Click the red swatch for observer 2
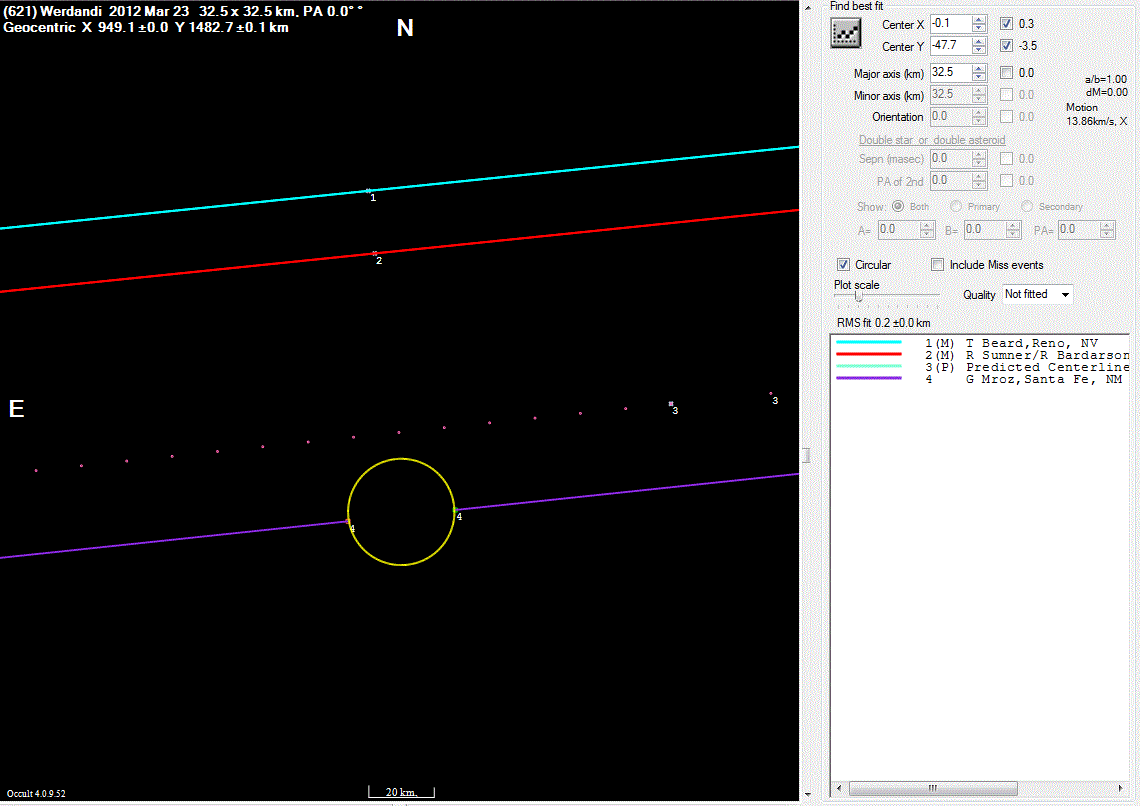Image resolution: width=1140 pixels, height=806 pixels. click(x=869, y=354)
